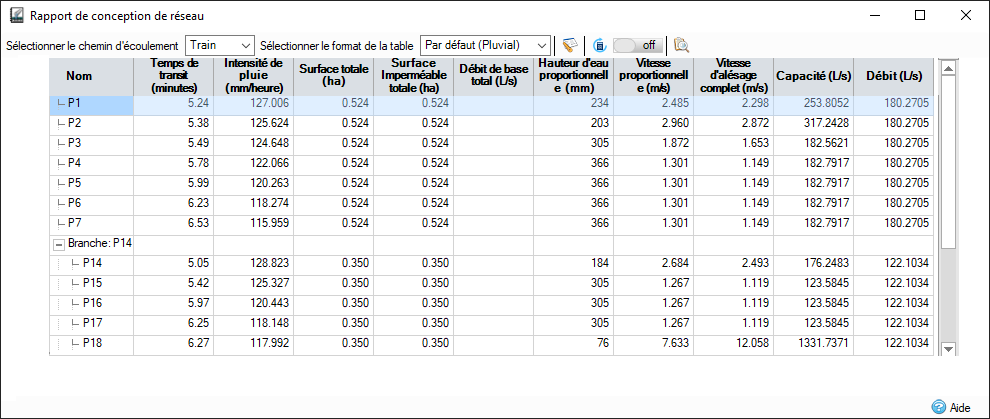Click the transit time cell 5.24
The image size is (990, 419).
pyautogui.click(x=174, y=103)
